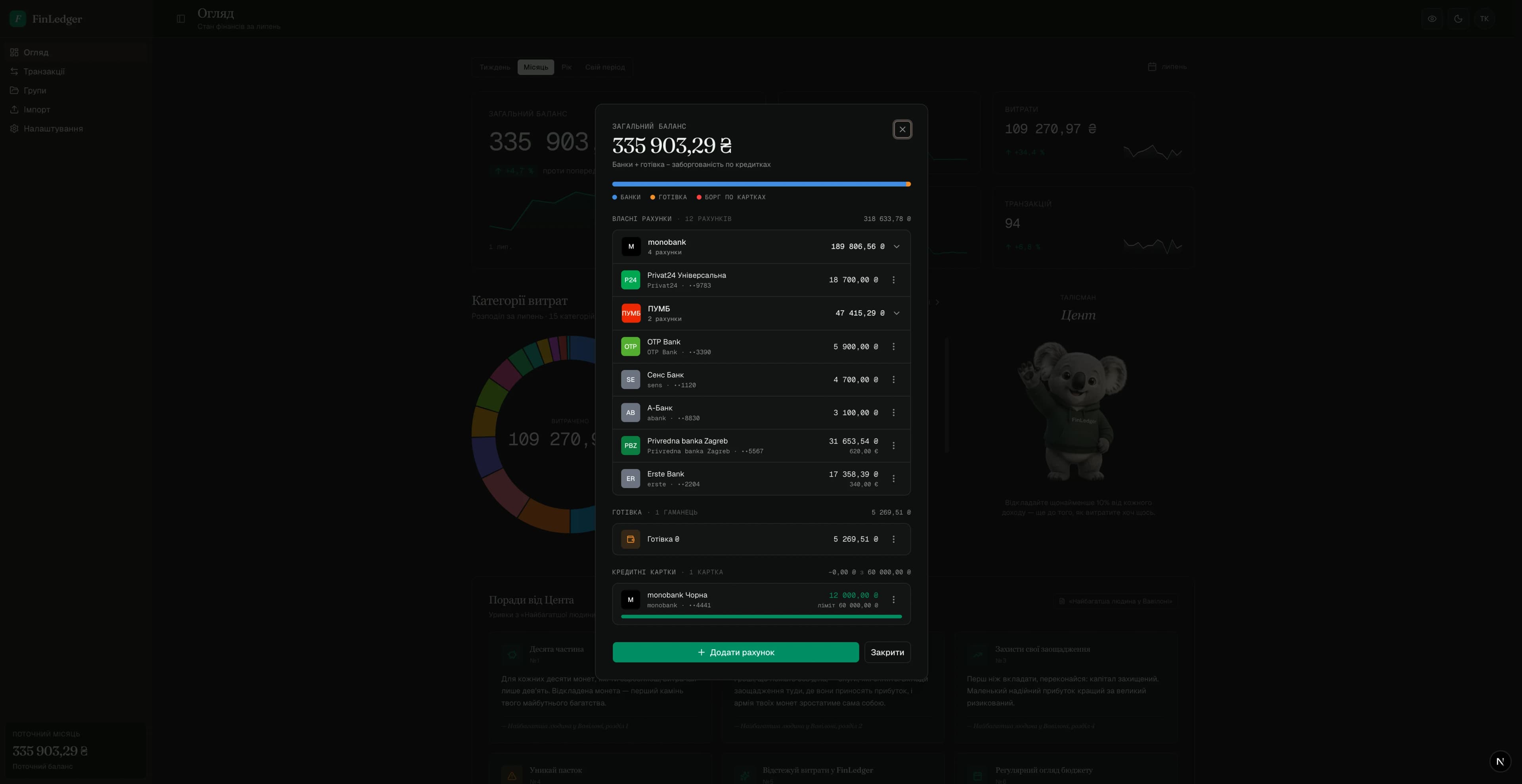Open the three-dot menu for OTP Bank

point(893,347)
